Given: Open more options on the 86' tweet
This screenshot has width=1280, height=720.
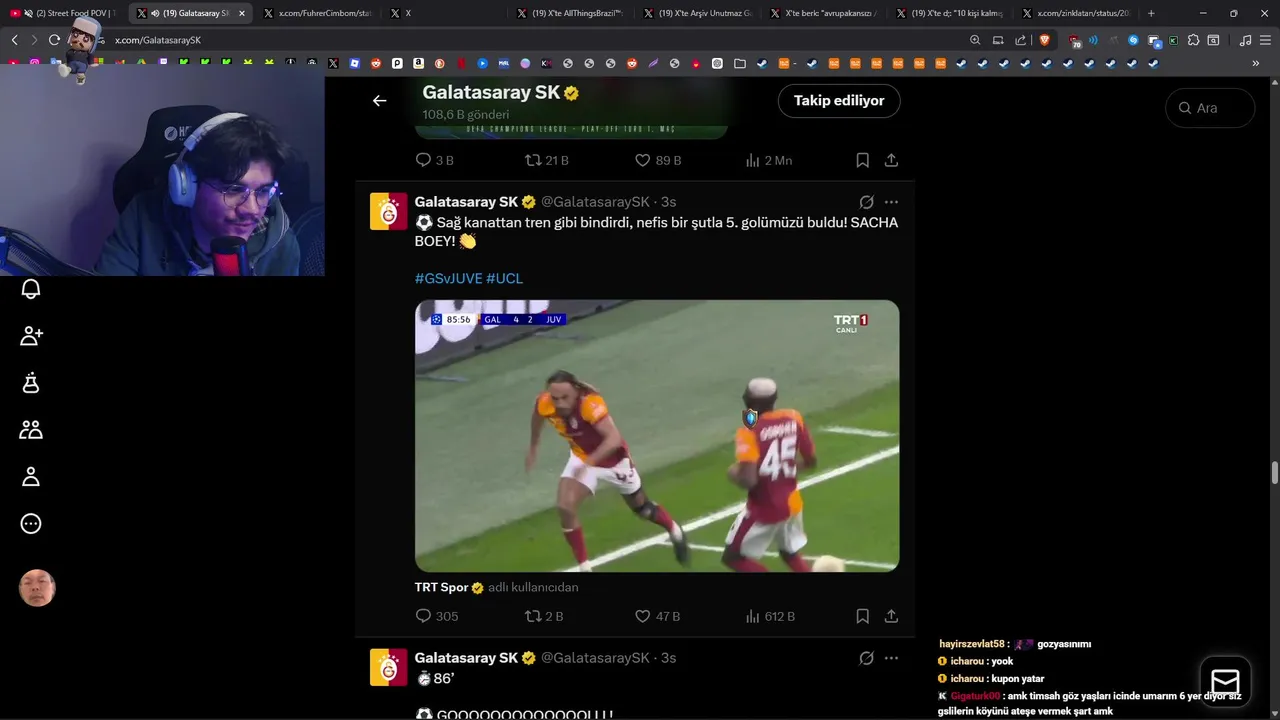Looking at the screenshot, I should [891, 658].
